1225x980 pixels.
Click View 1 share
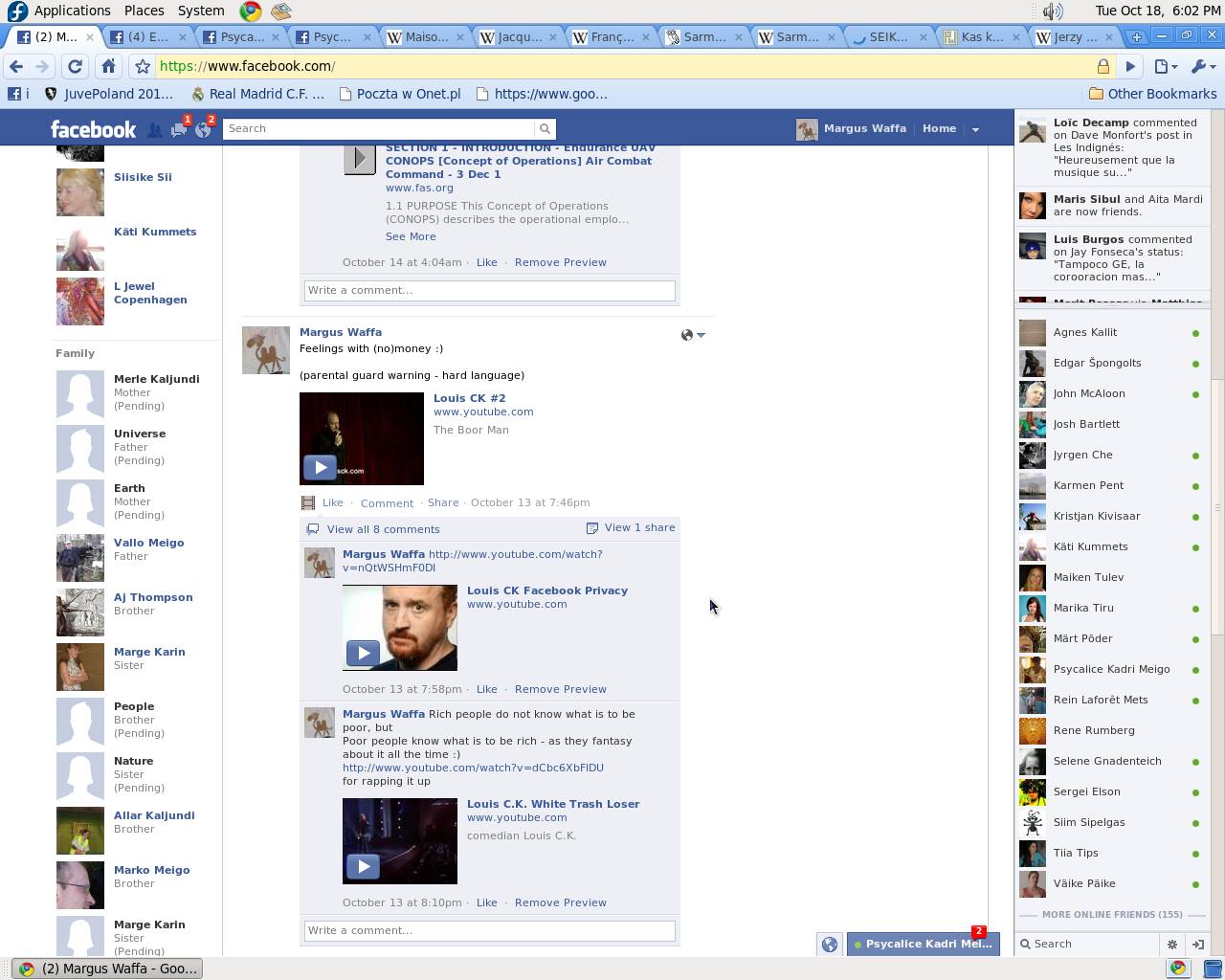(x=631, y=527)
